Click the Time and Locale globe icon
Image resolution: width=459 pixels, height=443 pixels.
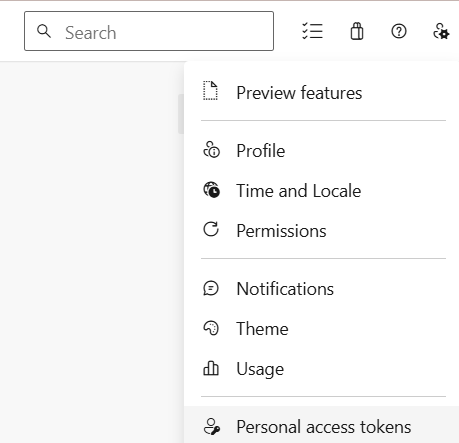tap(211, 190)
